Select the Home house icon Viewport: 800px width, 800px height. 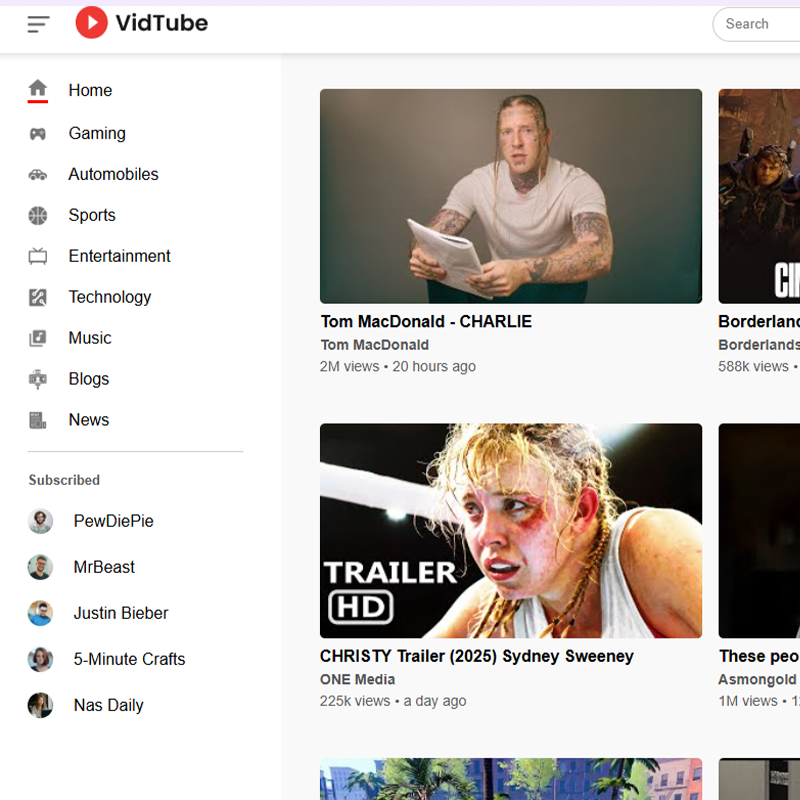(x=38, y=89)
